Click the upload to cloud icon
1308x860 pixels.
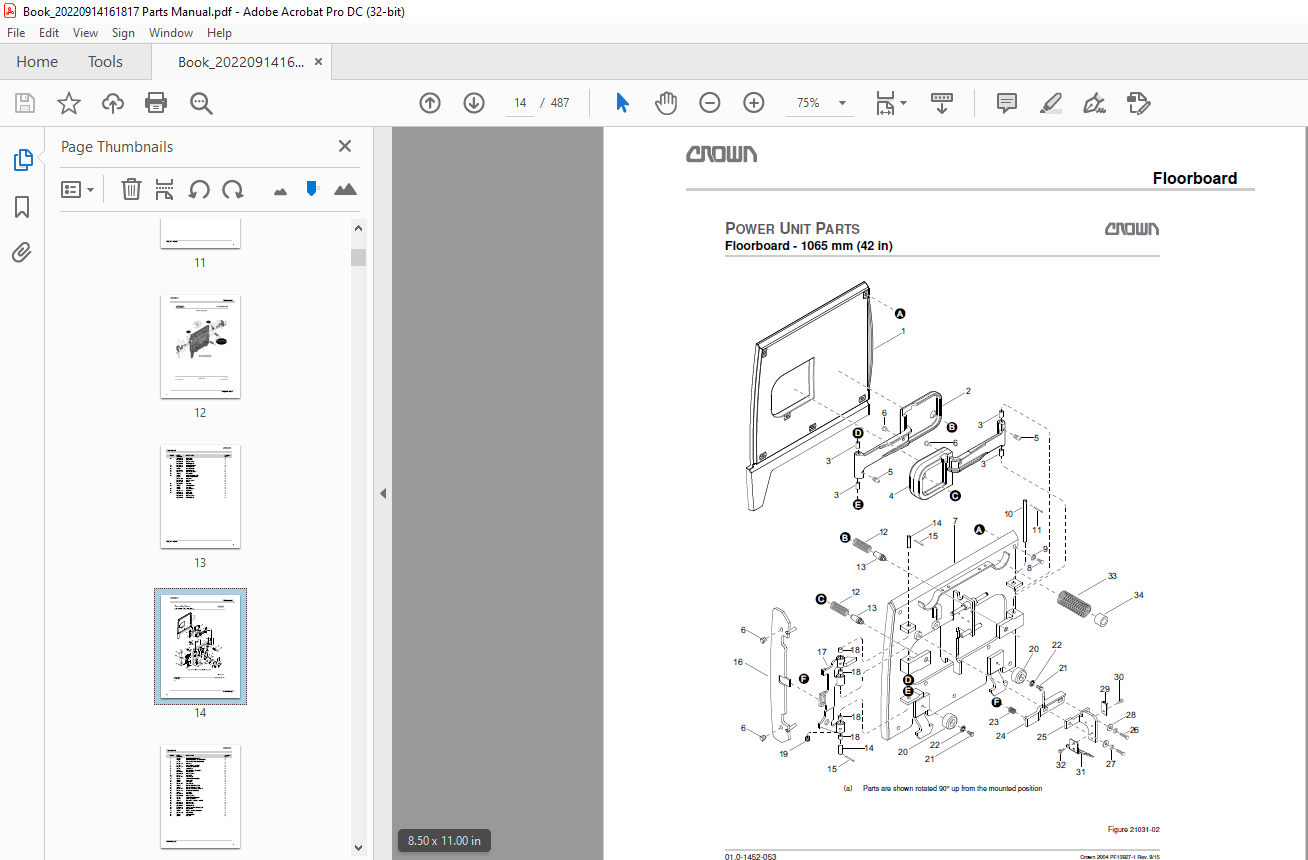[x=112, y=103]
